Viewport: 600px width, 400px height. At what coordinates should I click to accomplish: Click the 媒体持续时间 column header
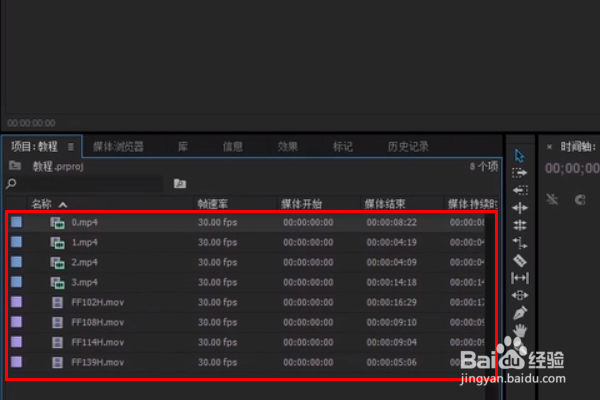[x=473, y=204]
